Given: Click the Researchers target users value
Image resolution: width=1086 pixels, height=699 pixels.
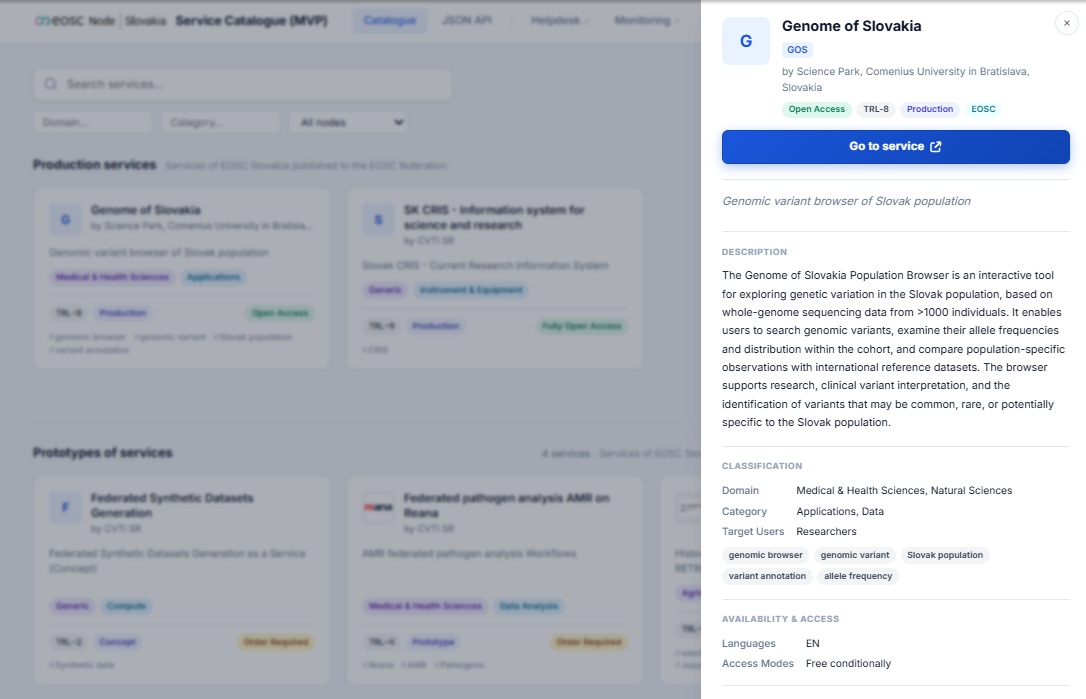Looking at the screenshot, I should coord(826,531).
